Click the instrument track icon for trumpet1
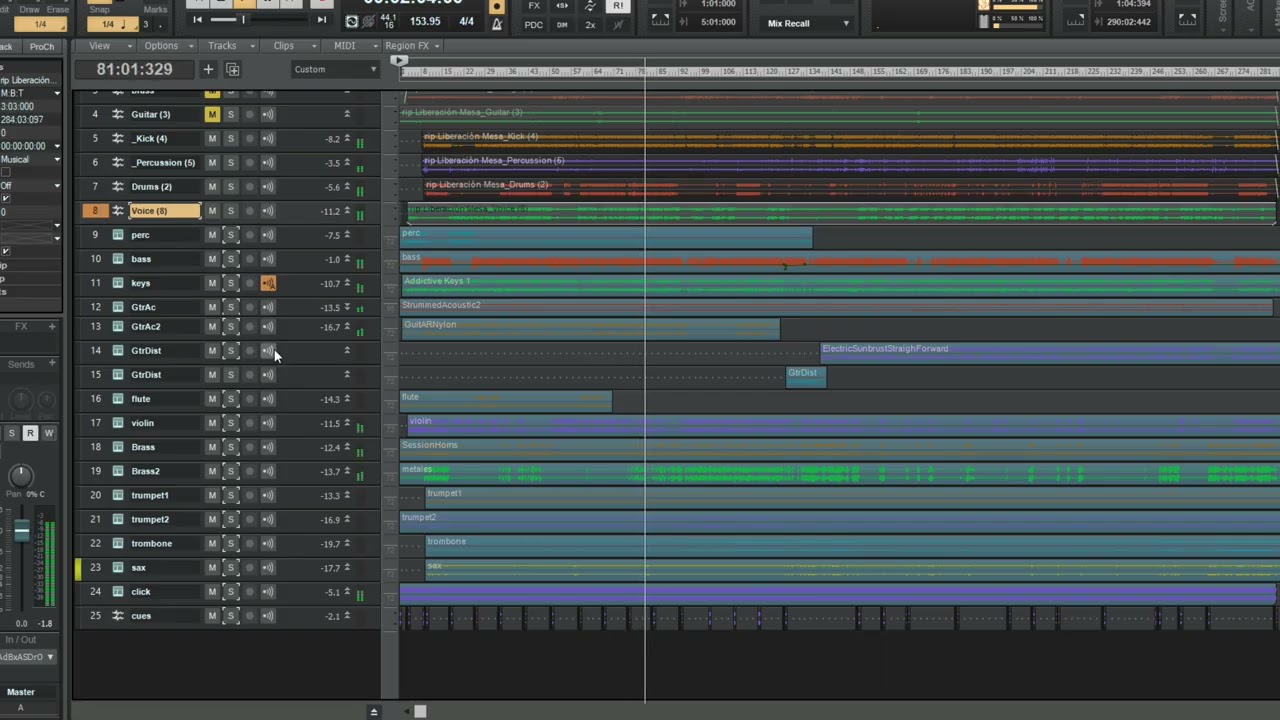The width and height of the screenshot is (1280, 720). coord(118,495)
